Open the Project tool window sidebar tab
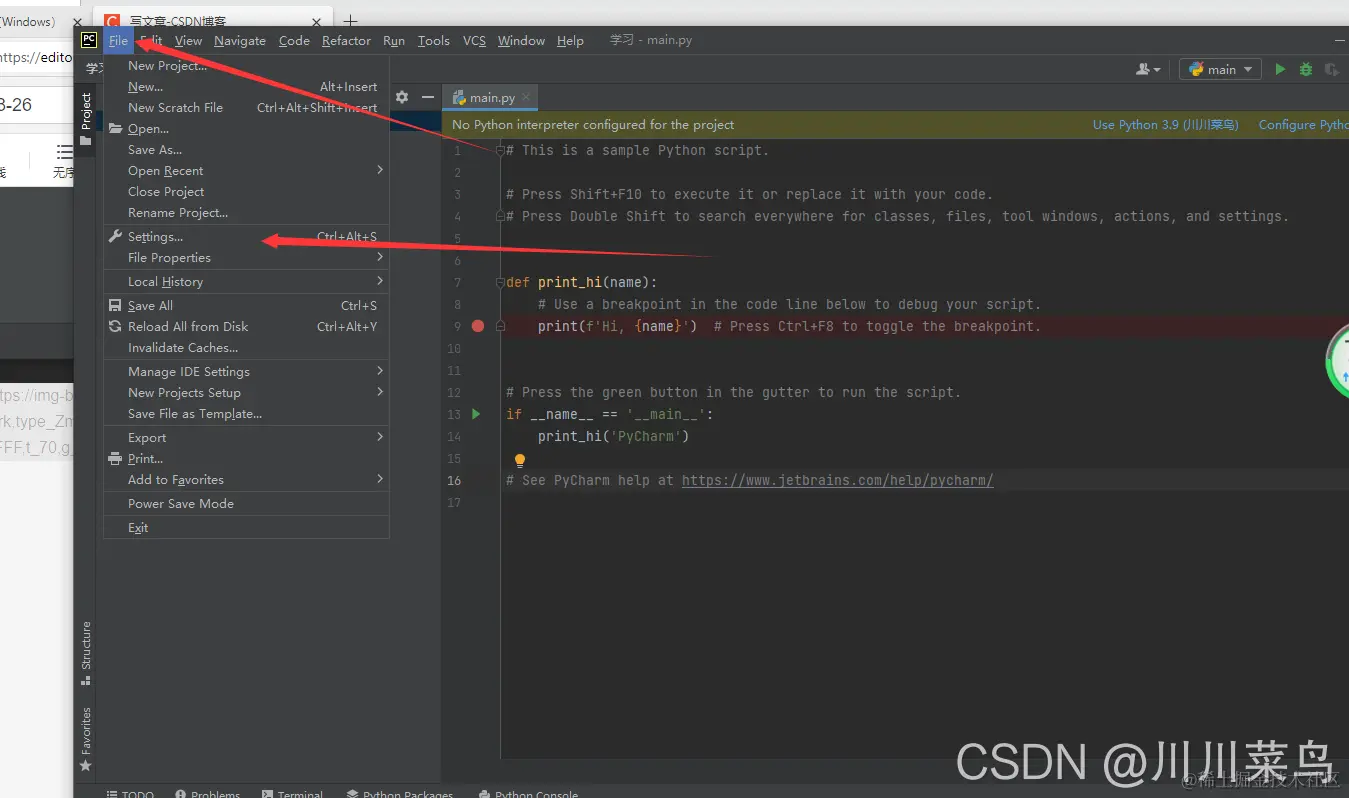The width and height of the screenshot is (1349, 798). [86, 118]
